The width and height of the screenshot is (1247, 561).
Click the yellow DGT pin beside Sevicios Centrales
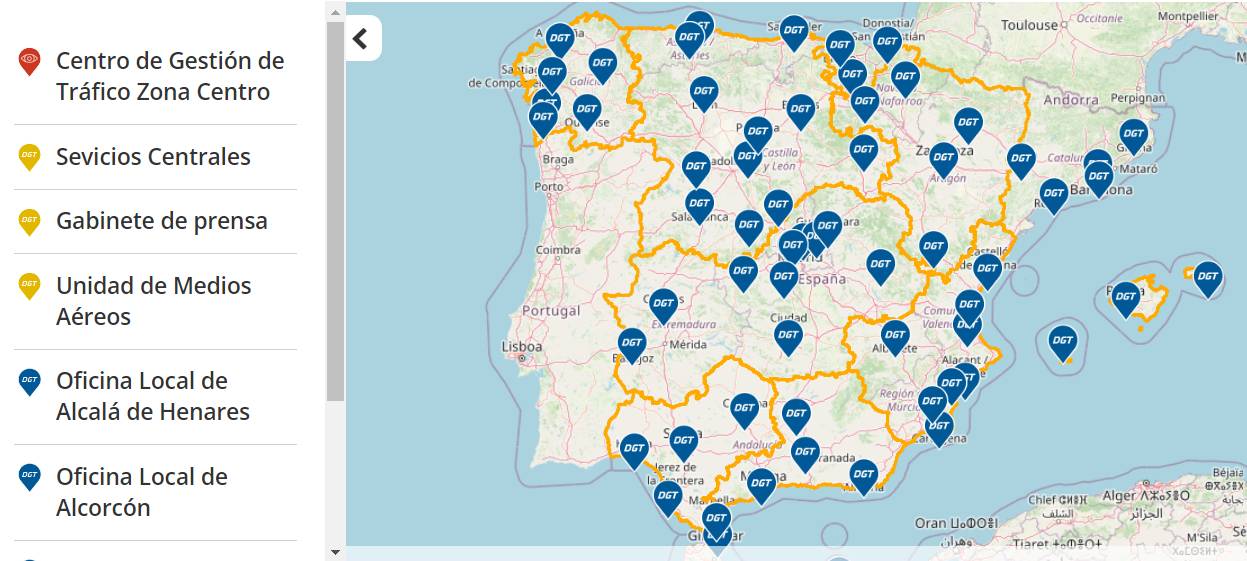click(x=30, y=156)
